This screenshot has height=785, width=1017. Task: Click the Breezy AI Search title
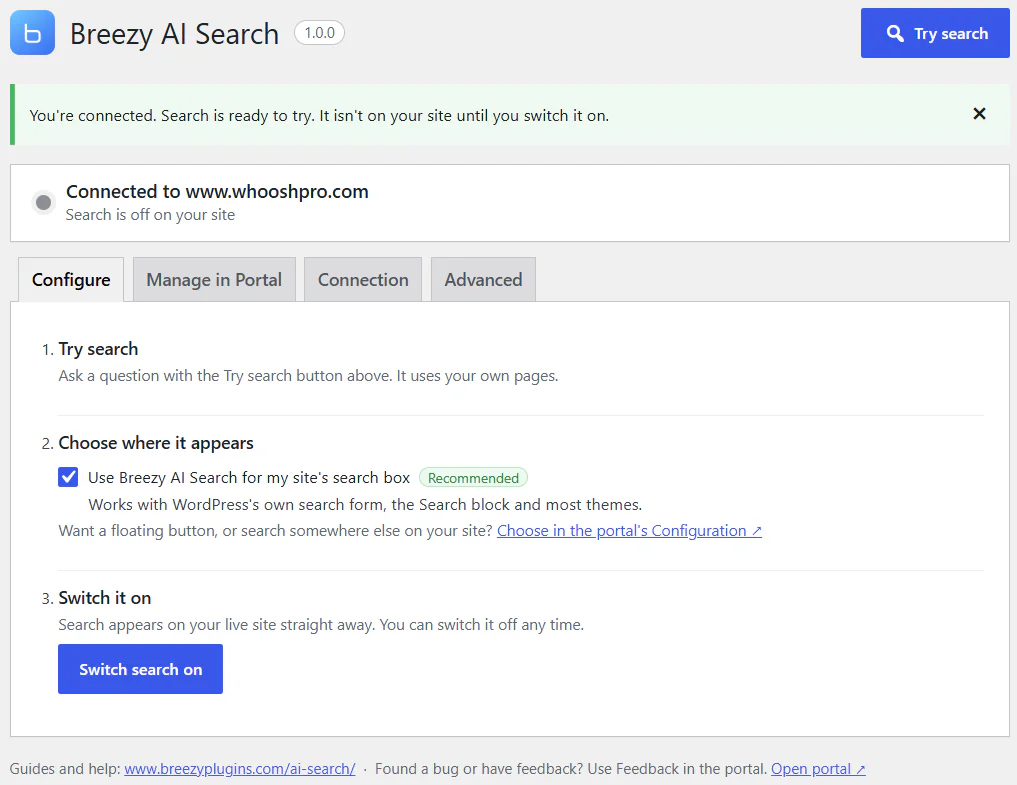(x=174, y=34)
